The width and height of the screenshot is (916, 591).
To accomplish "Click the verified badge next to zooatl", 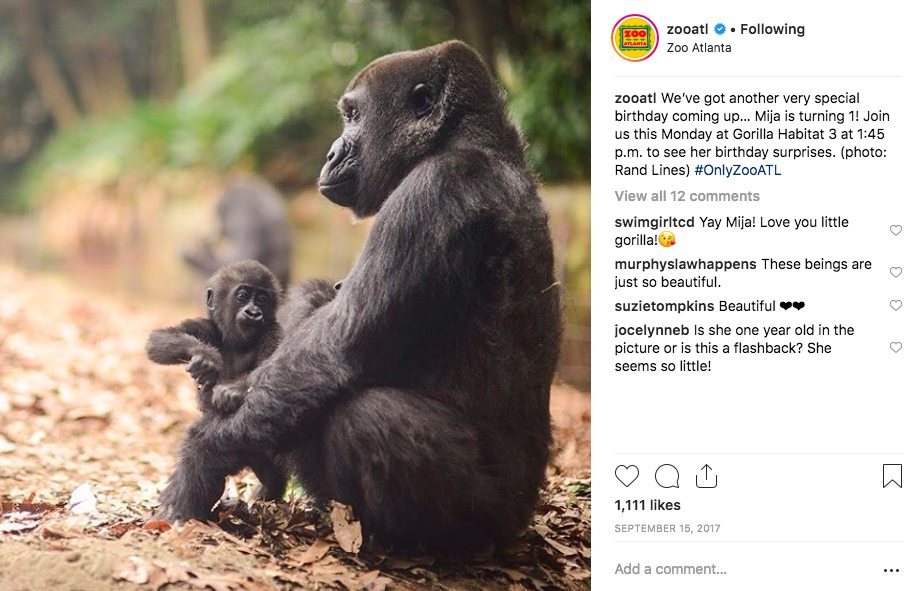I will [720, 29].
